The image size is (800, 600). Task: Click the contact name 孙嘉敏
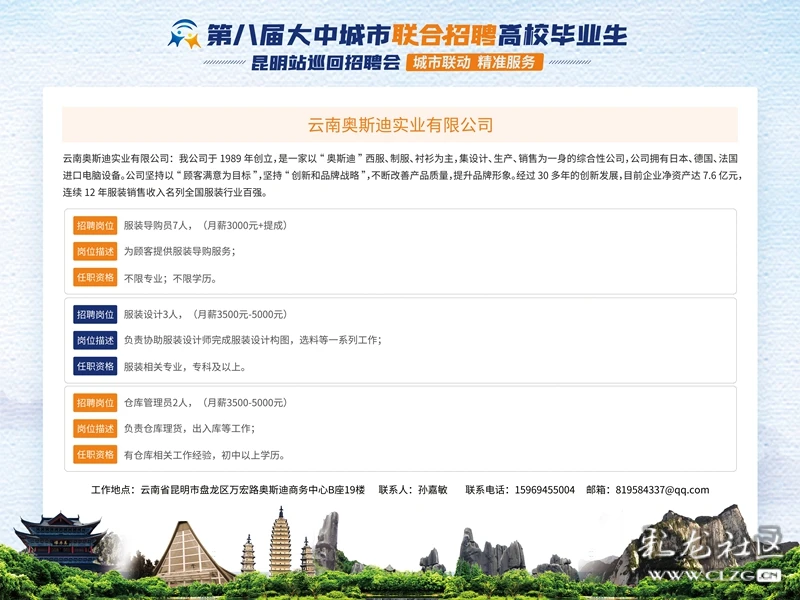[433, 490]
